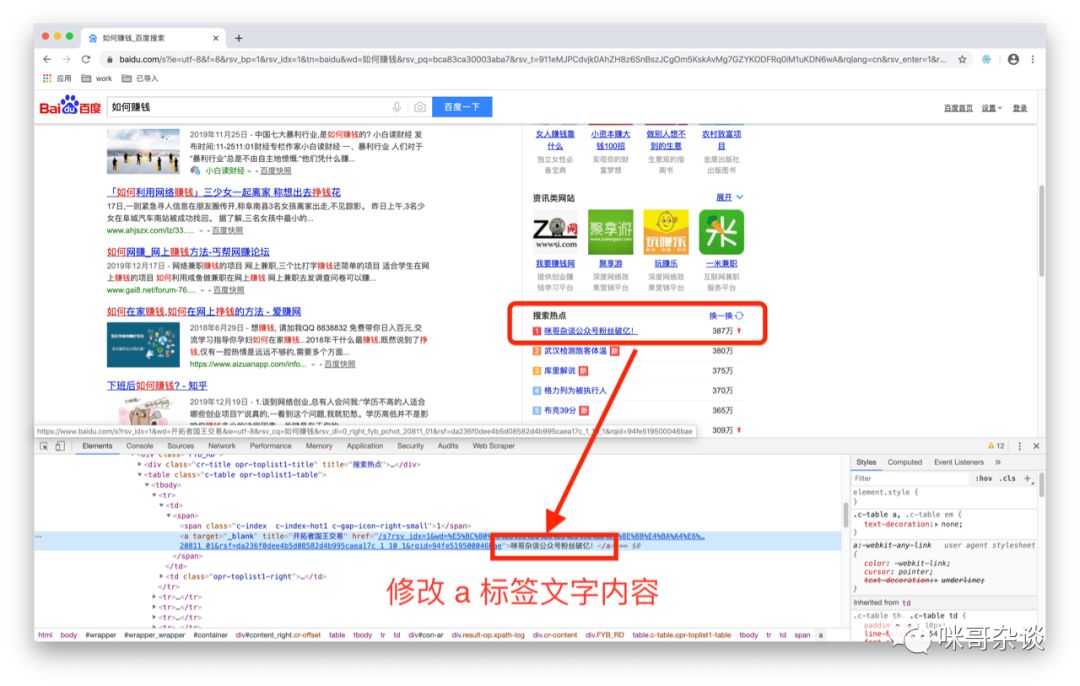The image size is (1080, 686).
Task: Select #container in the DOM breadcrumb
Action: pyautogui.click(x=210, y=635)
